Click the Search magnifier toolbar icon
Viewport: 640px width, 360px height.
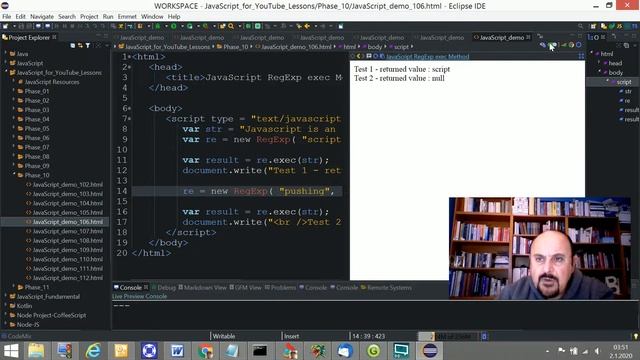[231, 26]
